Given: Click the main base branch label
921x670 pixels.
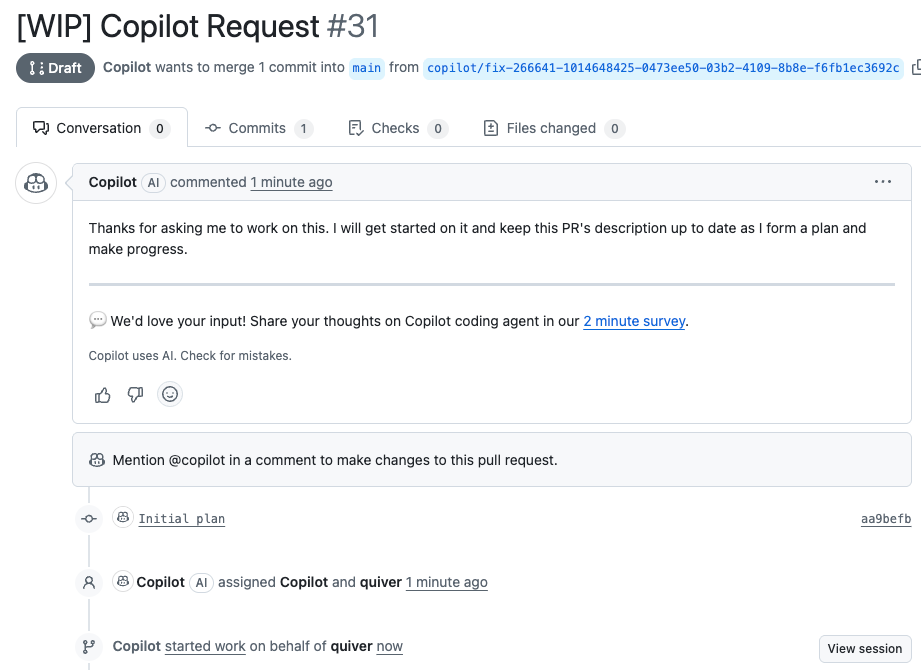Looking at the screenshot, I should pos(367,68).
